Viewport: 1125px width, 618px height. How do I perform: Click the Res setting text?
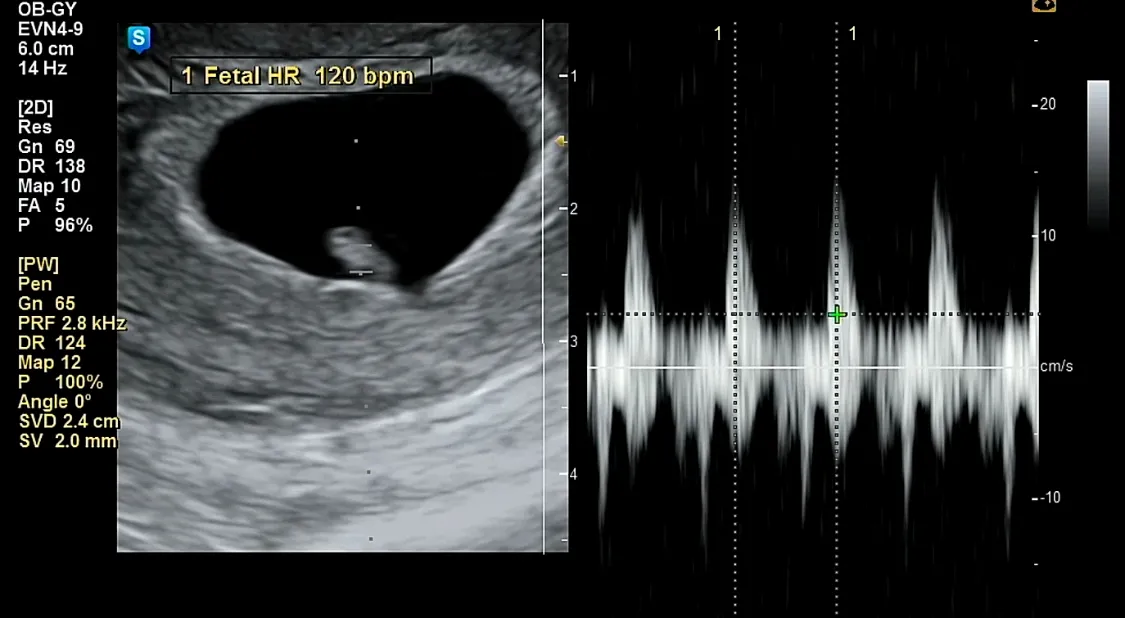coord(34,127)
